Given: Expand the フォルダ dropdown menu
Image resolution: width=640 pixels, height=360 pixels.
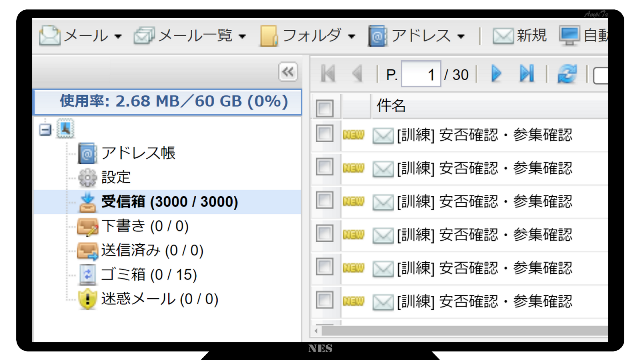Looking at the screenshot, I should tap(307, 36).
